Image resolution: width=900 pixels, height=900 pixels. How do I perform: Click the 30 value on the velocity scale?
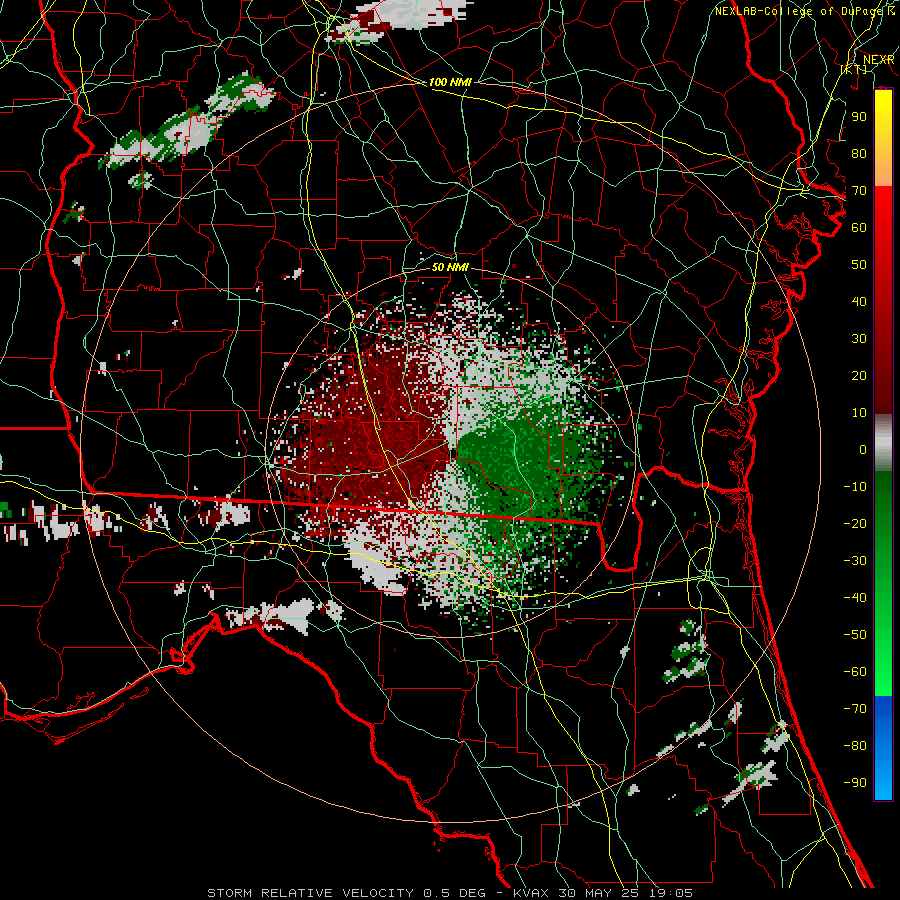point(859,339)
